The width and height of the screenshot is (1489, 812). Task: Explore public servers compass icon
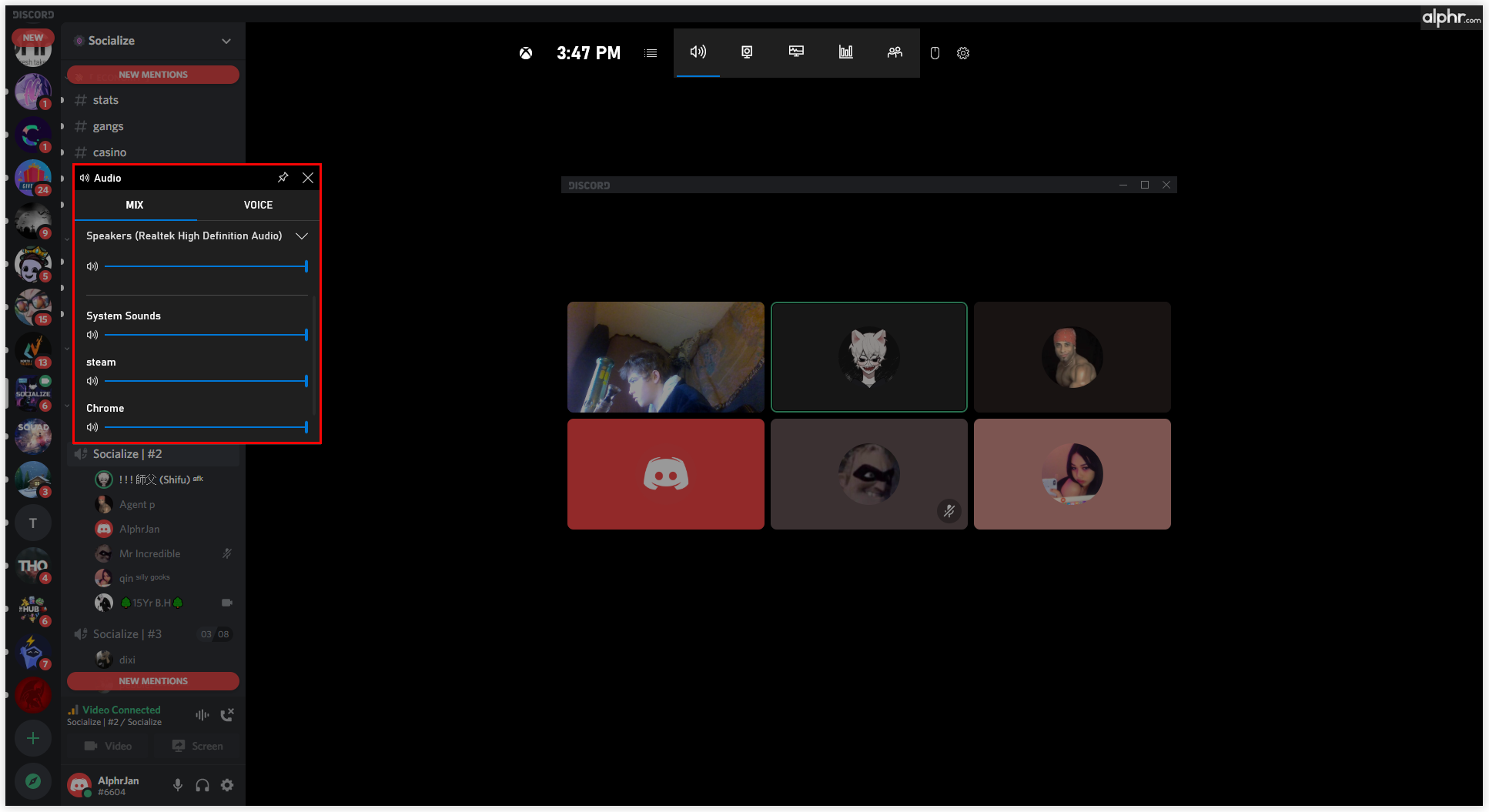[x=33, y=782]
